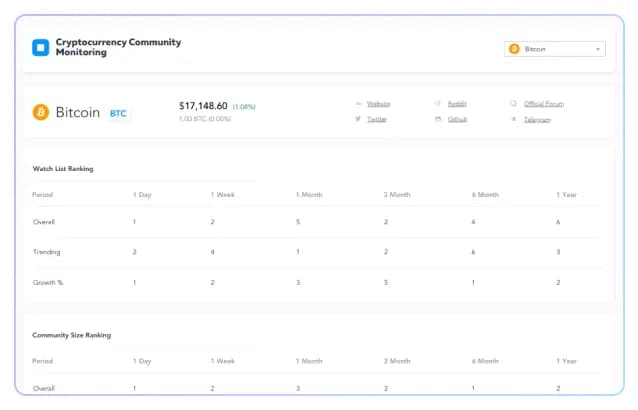Image resolution: width=638 pixels, height=410 pixels.
Task: Open the Bitcoin coin selector dropdown
Action: coord(555,49)
